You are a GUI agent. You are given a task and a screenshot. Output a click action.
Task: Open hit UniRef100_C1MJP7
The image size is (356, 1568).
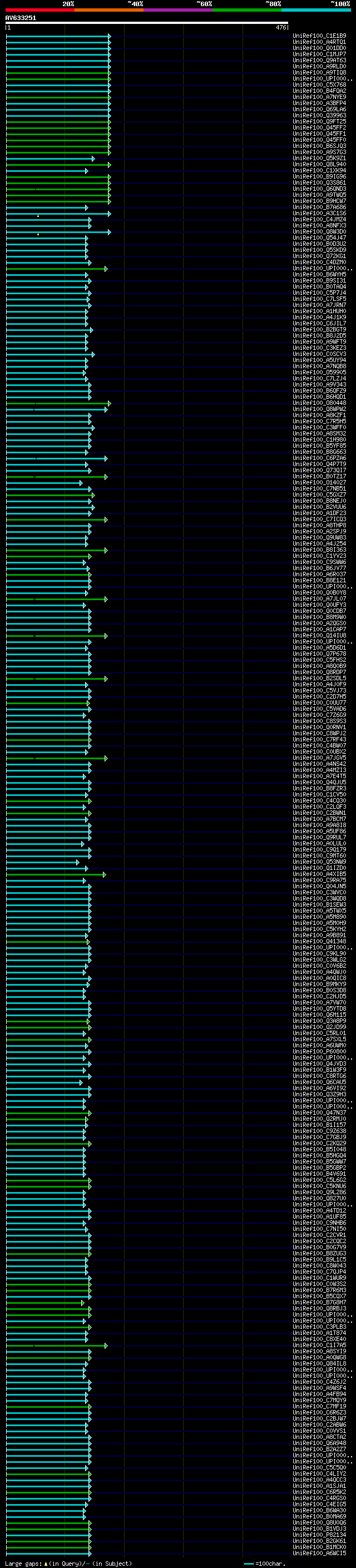319,54
